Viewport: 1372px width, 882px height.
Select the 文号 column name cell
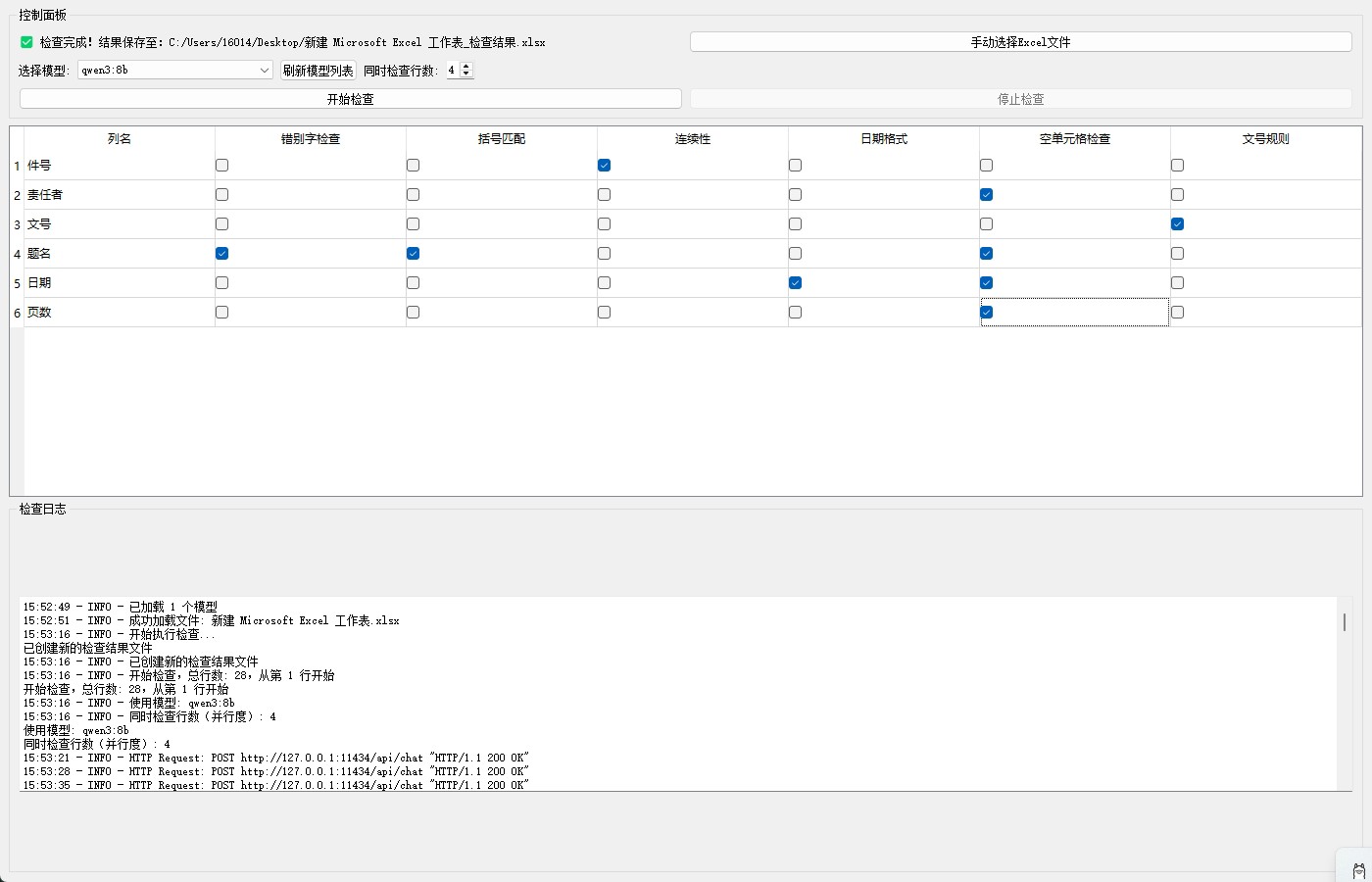click(120, 224)
